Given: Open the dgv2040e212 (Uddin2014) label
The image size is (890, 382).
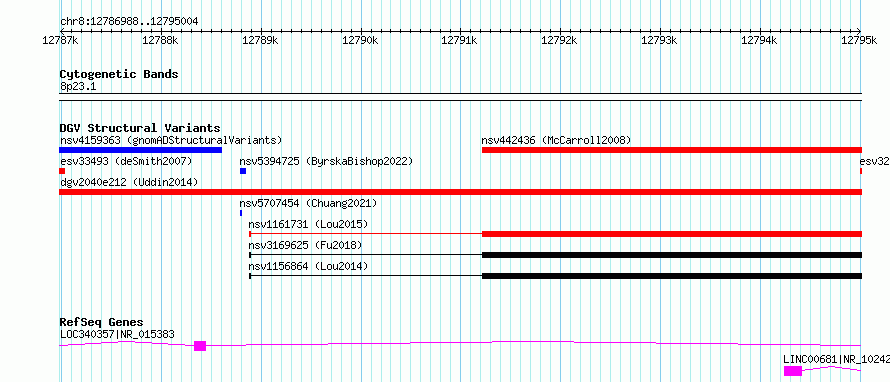Looking at the screenshot, I should coord(129,182).
